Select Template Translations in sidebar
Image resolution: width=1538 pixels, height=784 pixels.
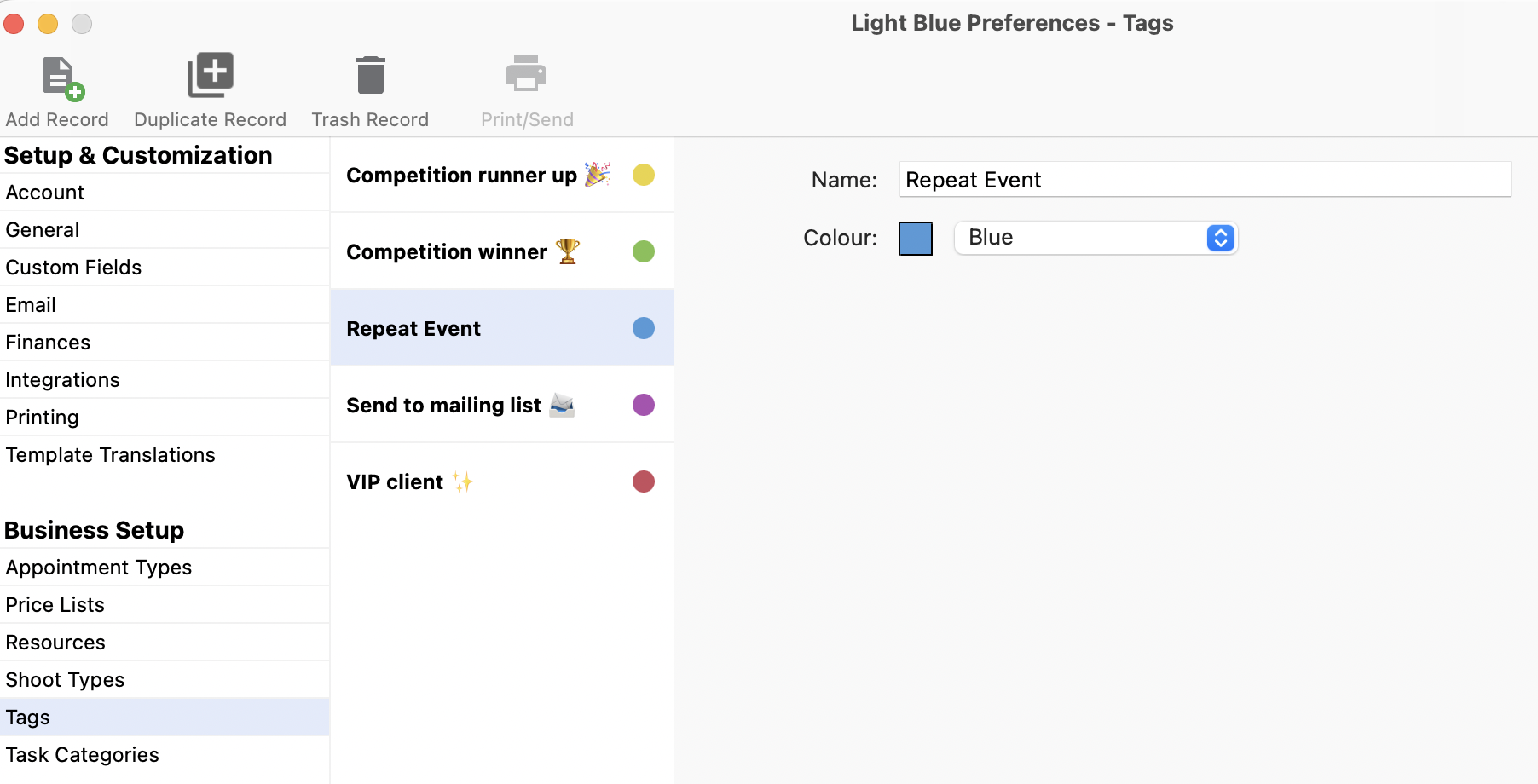(x=165, y=455)
